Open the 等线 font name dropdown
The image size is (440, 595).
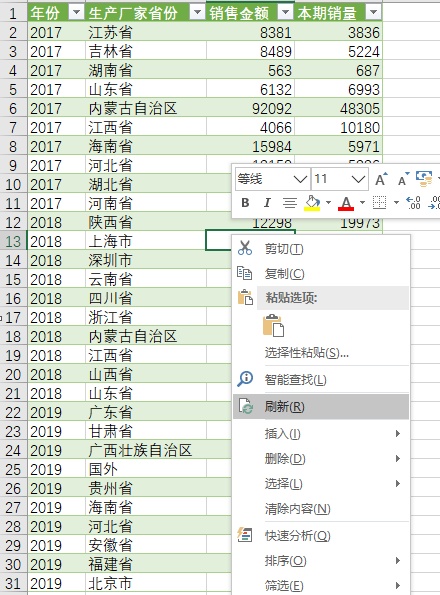(300, 179)
